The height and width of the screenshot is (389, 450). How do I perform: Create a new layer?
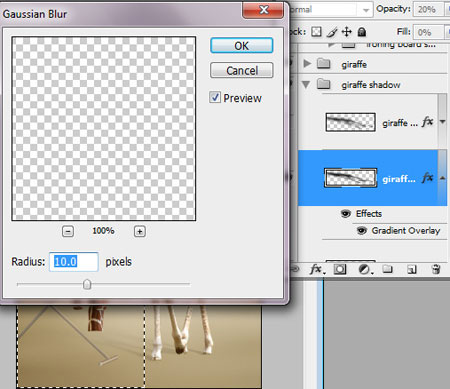412,269
